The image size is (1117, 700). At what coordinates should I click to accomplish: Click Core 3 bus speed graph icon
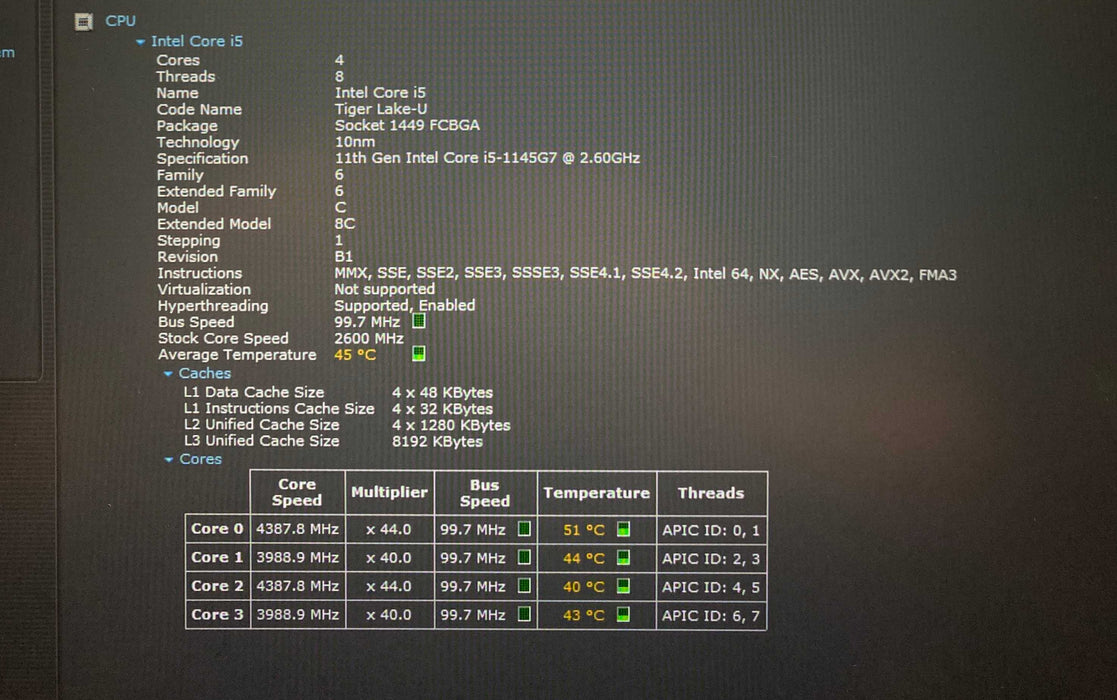coord(524,614)
